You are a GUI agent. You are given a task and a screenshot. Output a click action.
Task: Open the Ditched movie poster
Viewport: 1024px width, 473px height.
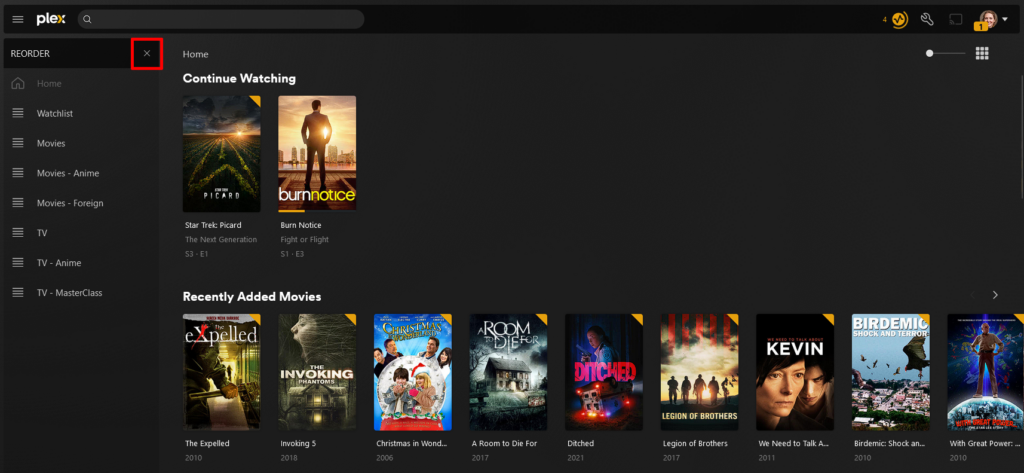click(604, 372)
